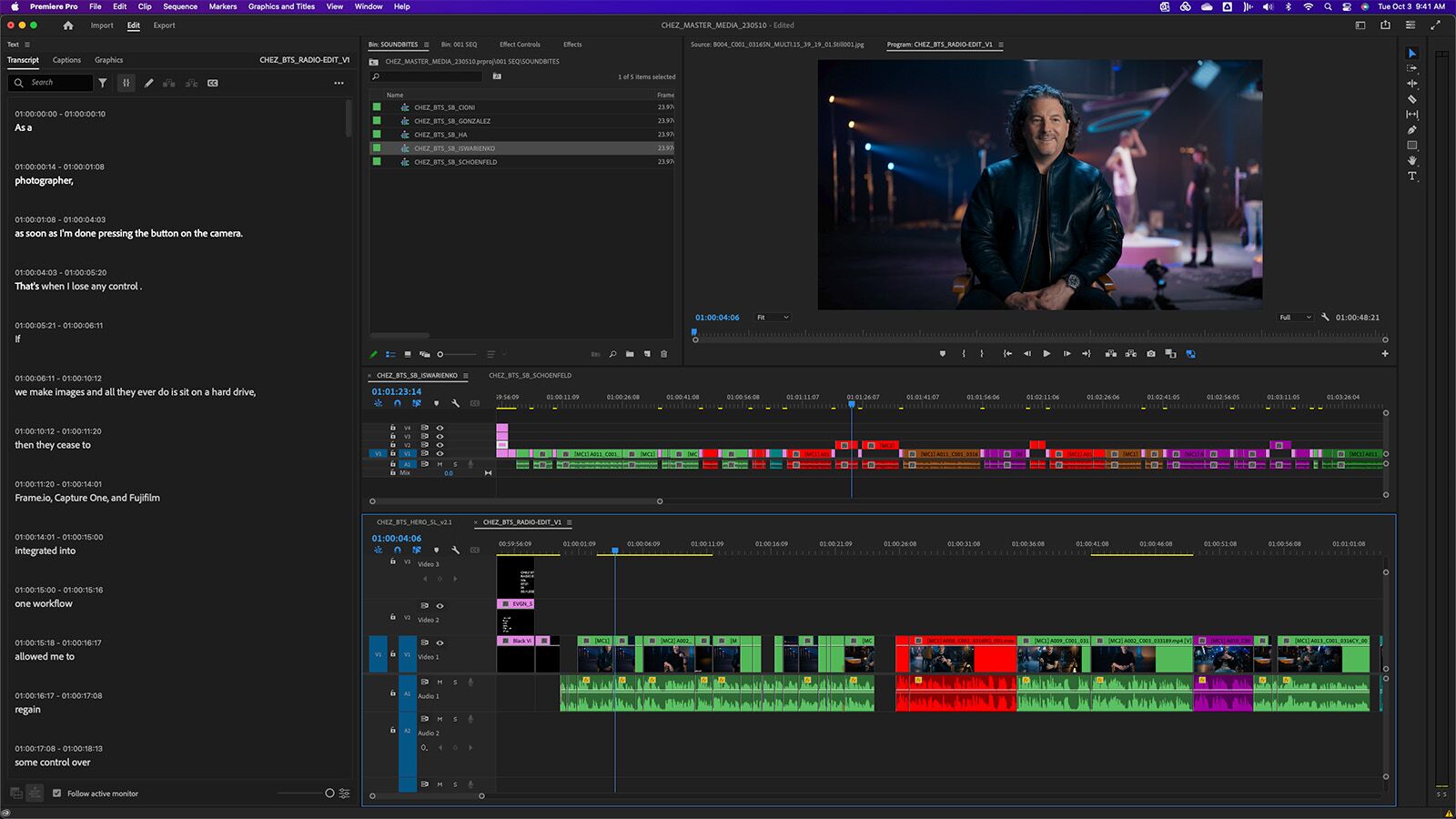Open the Fit zoom level dropdown
Screen dimensions: 1456x819
(773, 318)
